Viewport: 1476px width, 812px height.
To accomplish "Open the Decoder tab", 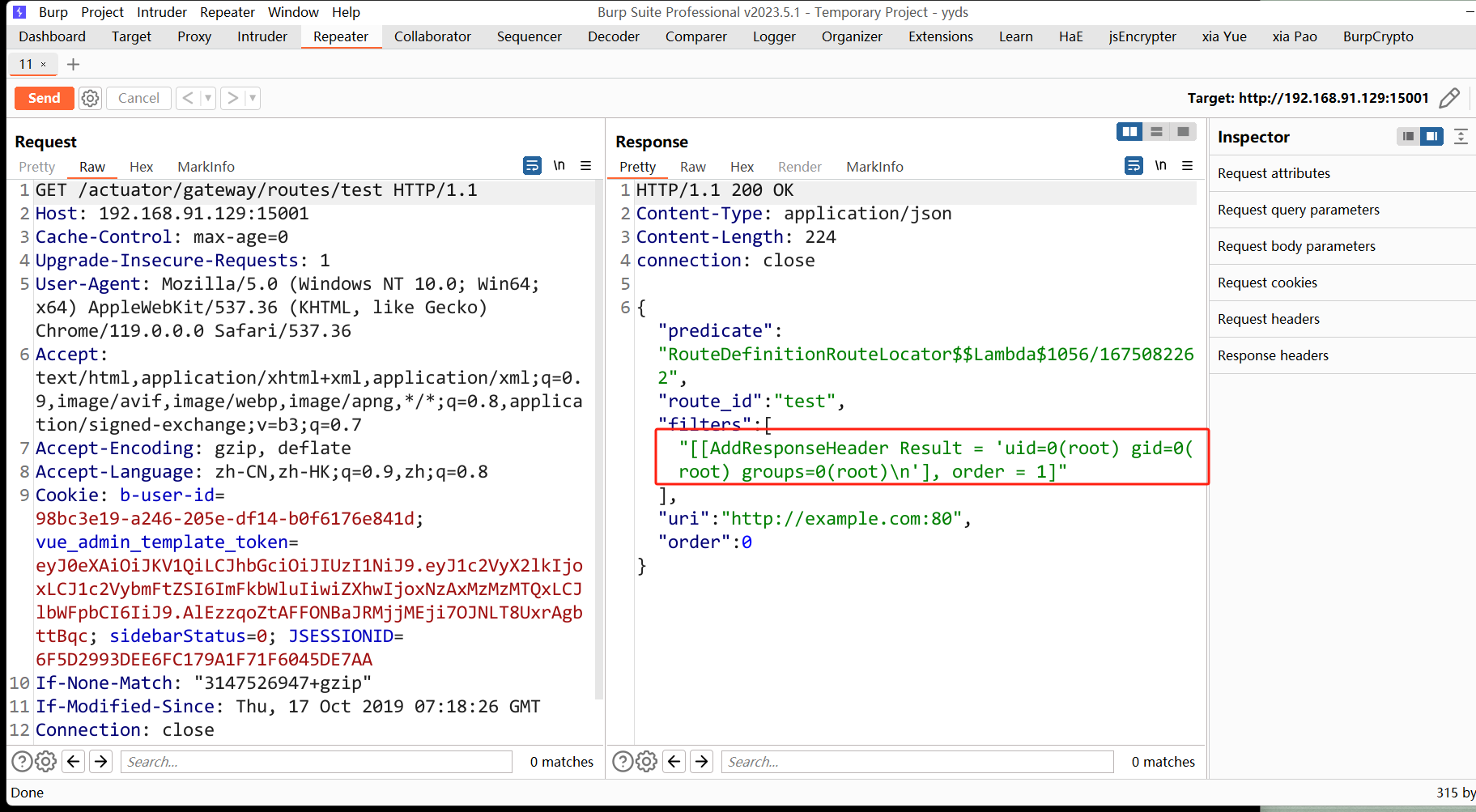I will [614, 36].
